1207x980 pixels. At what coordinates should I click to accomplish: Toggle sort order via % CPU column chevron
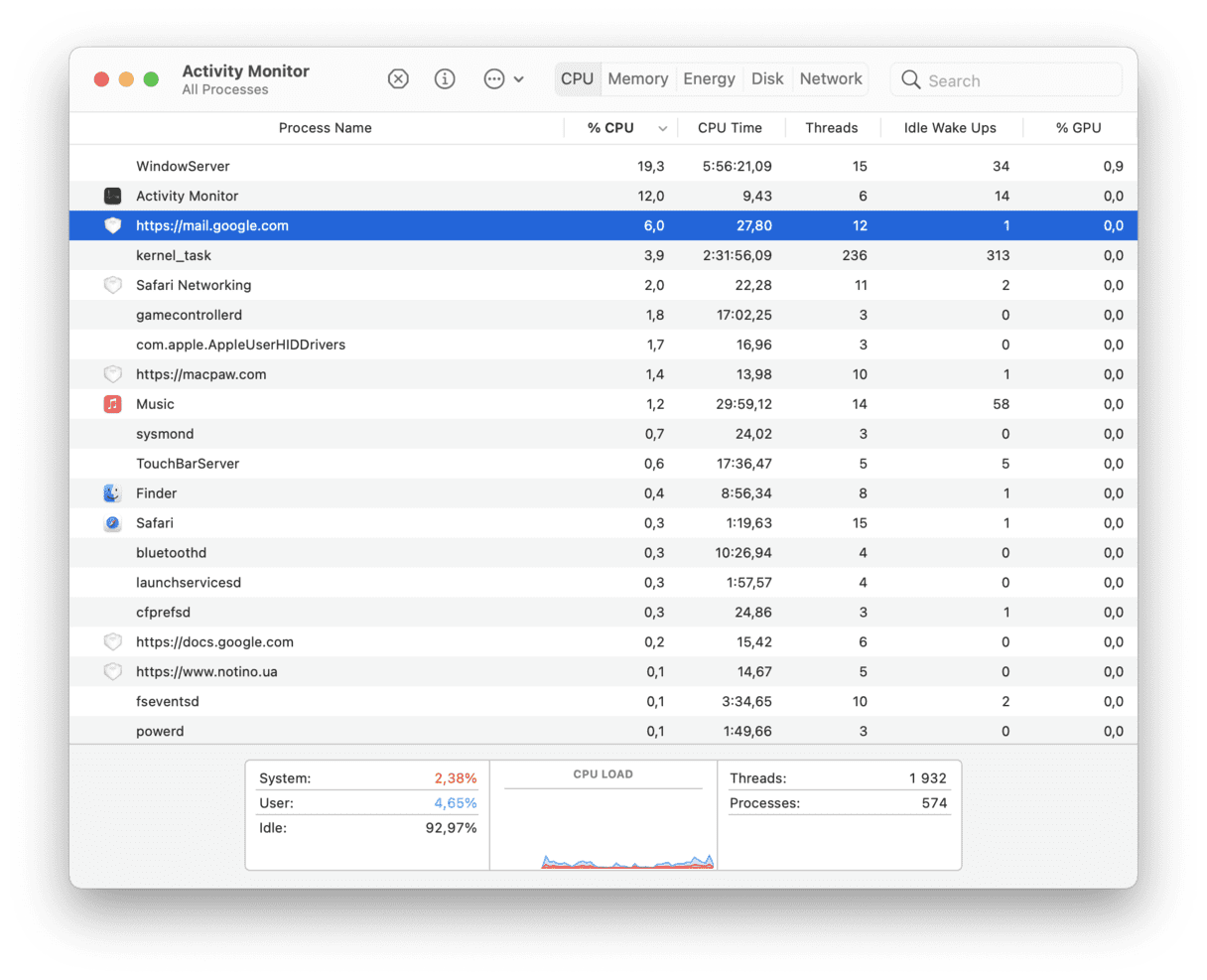coord(662,128)
